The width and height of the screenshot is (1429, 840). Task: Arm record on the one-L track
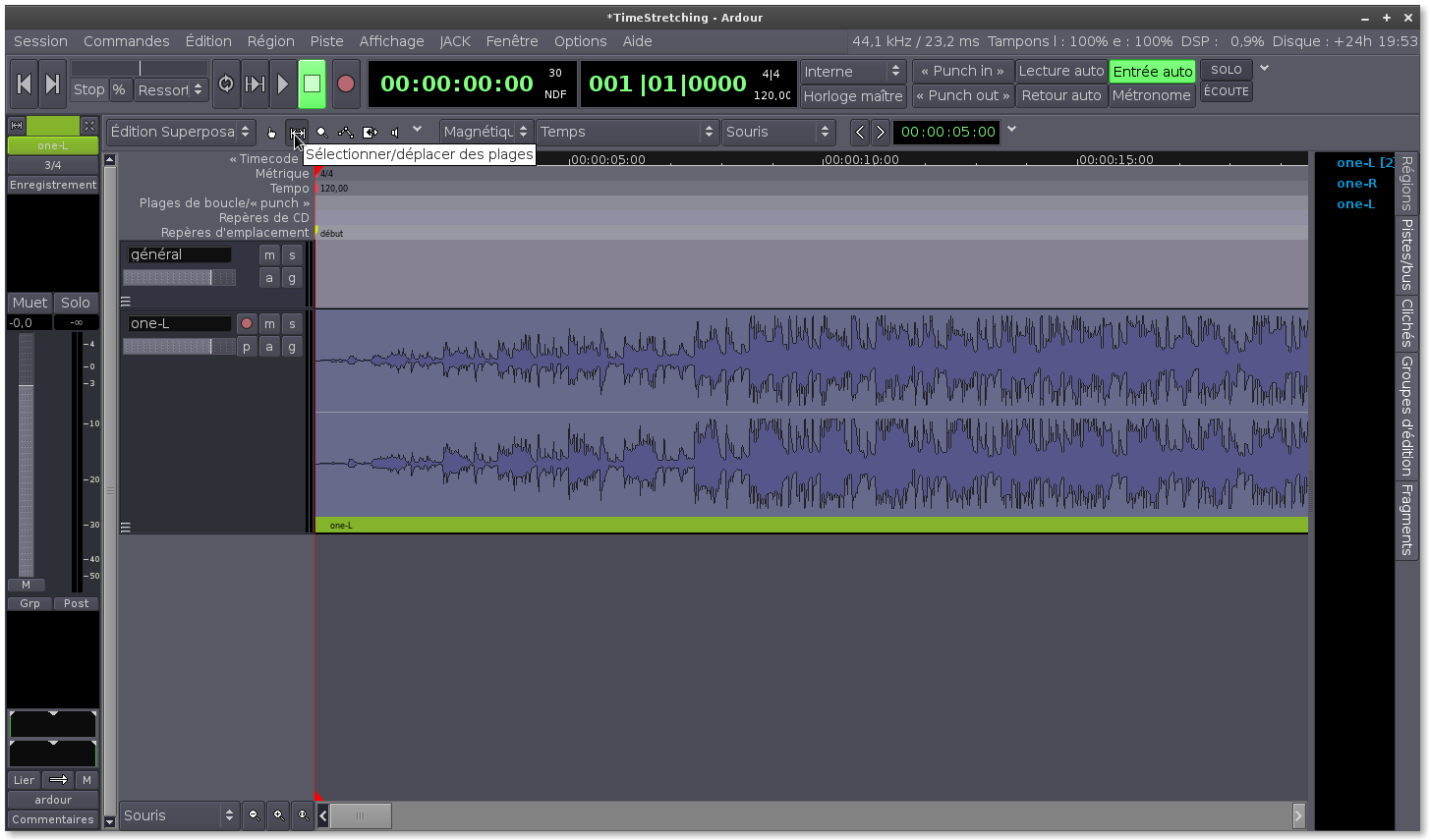click(247, 323)
